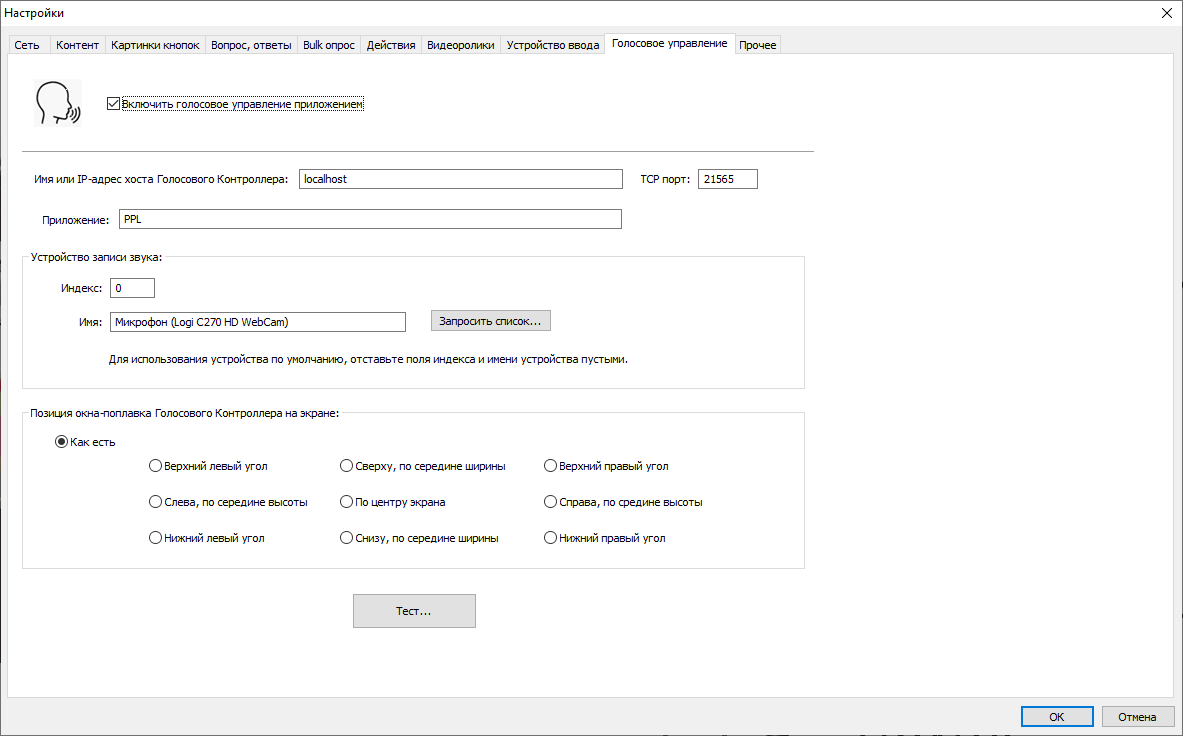
Task: Pick 'Нижний правый угол' radio option
Action: tap(550, 538)
